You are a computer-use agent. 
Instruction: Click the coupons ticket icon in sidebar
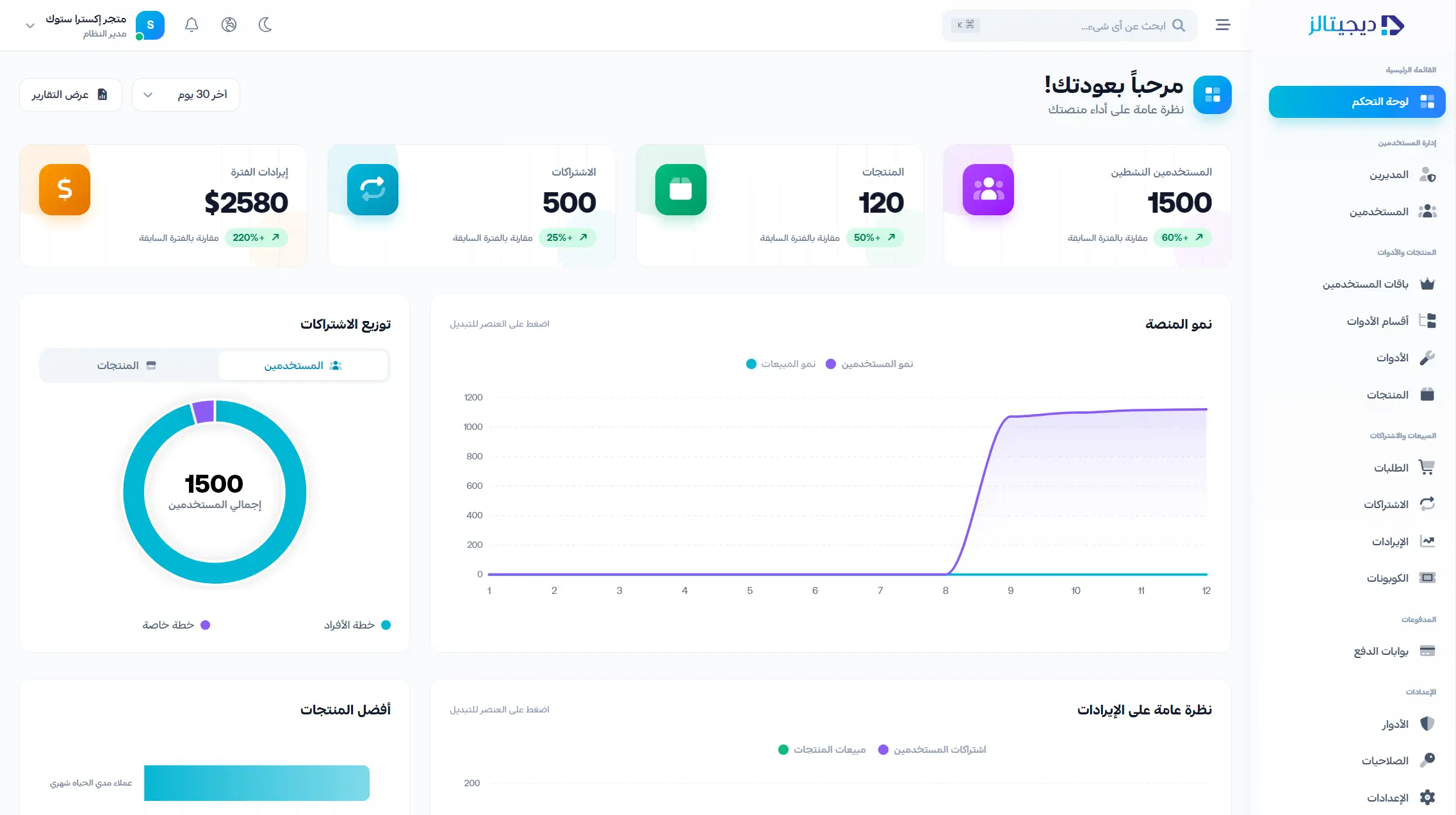1427,578
